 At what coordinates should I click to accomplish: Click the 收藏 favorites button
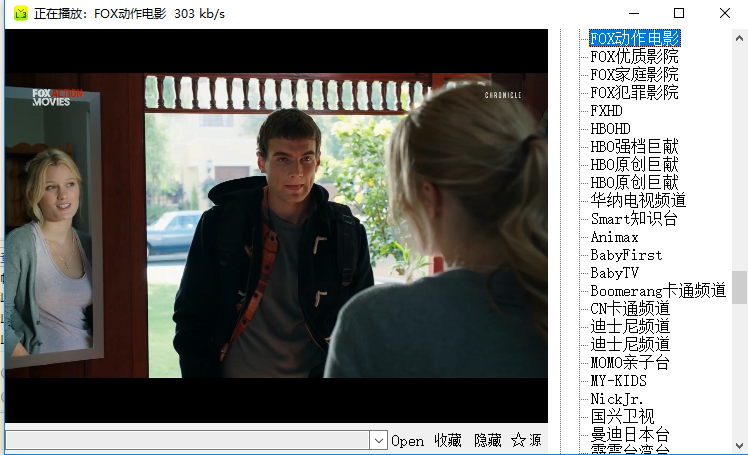(x=448, y=440)
